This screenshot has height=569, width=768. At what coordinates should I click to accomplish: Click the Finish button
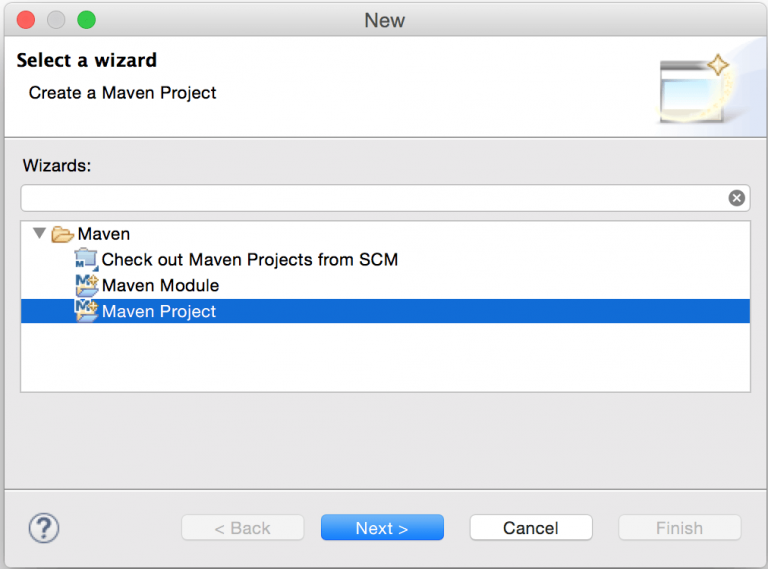point(679,528)
